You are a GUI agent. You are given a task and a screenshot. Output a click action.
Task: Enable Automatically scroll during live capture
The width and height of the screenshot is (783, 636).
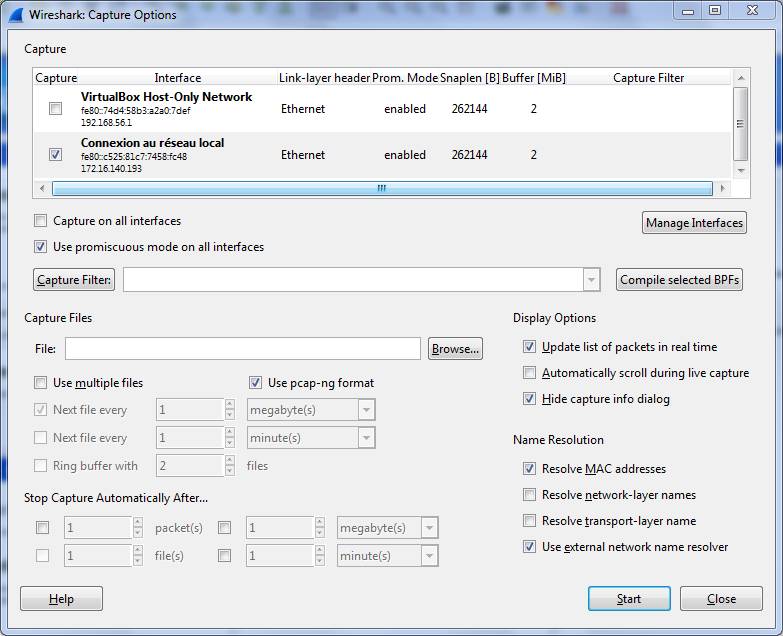(529, 372)
